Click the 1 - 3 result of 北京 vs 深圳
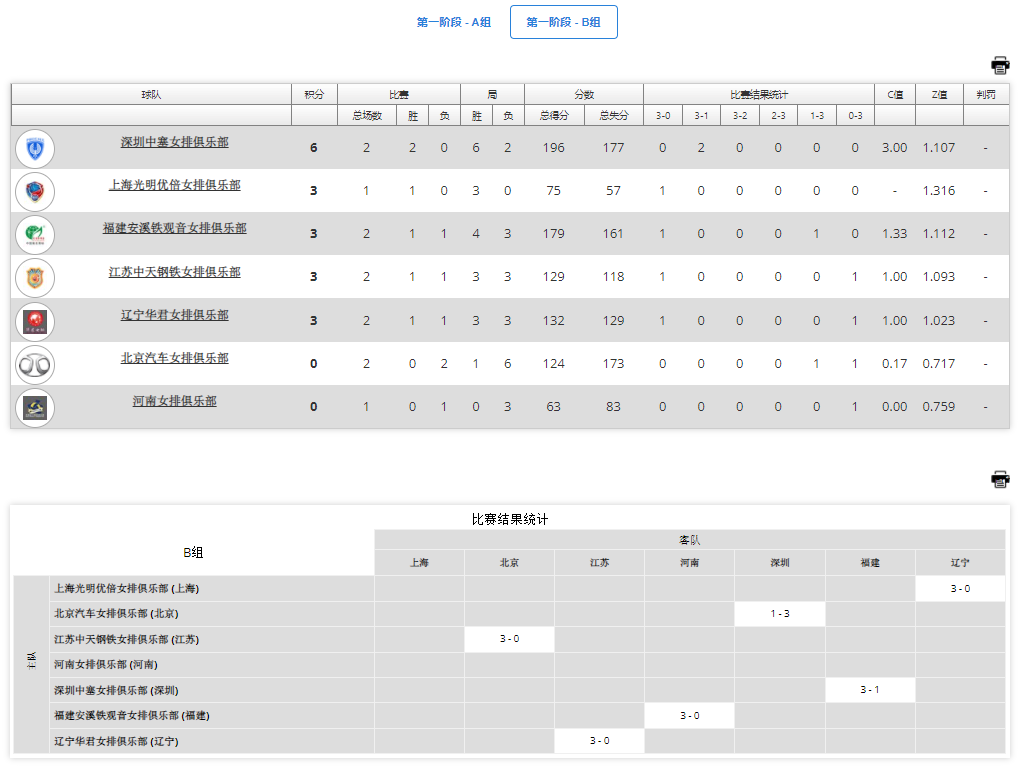Viewport: 1019px width, 768px height. coord(780,613)
